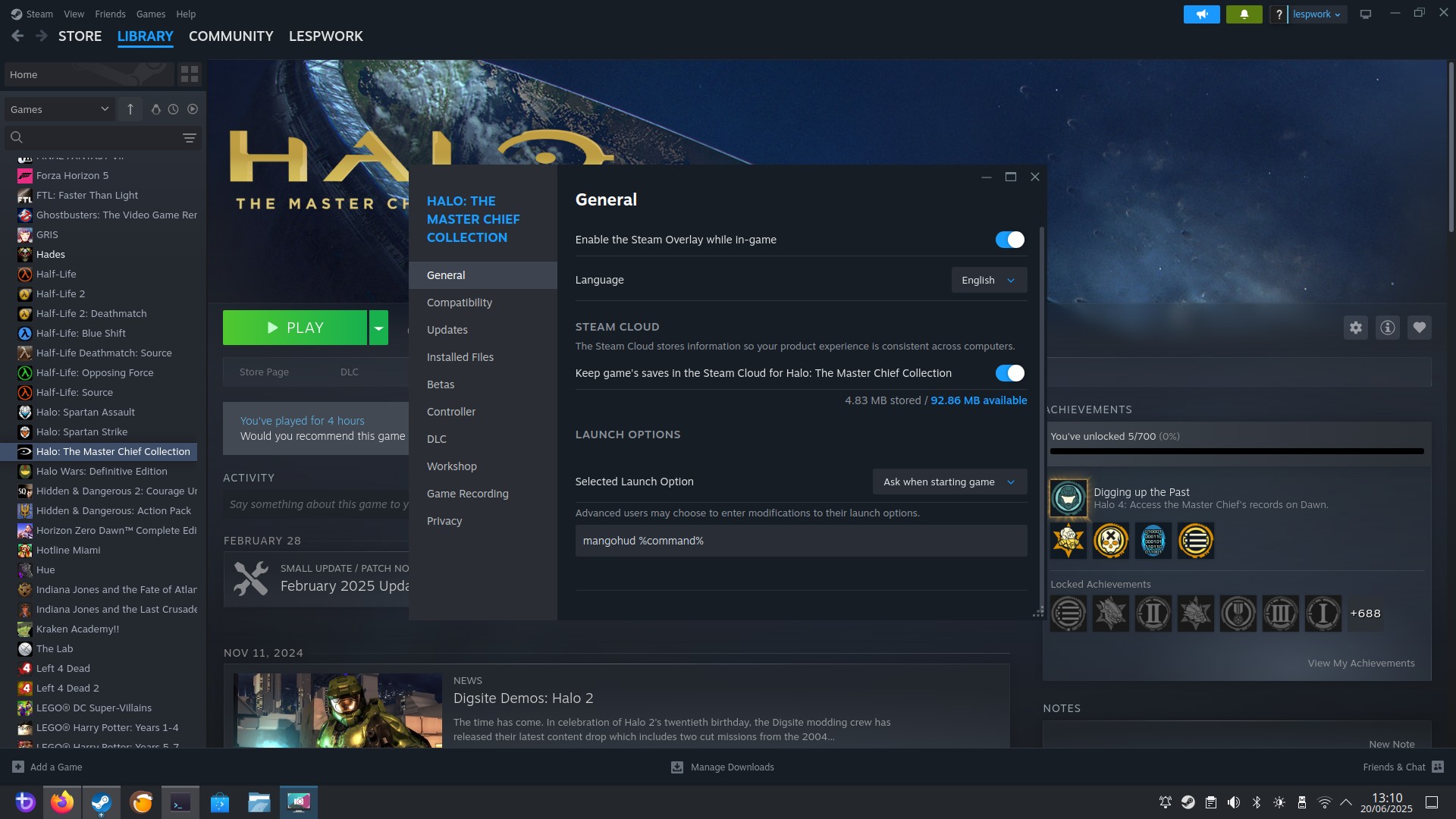Open file manager from the taskbar
This screenshot has width=1456, height=819.
click(259, 802)
